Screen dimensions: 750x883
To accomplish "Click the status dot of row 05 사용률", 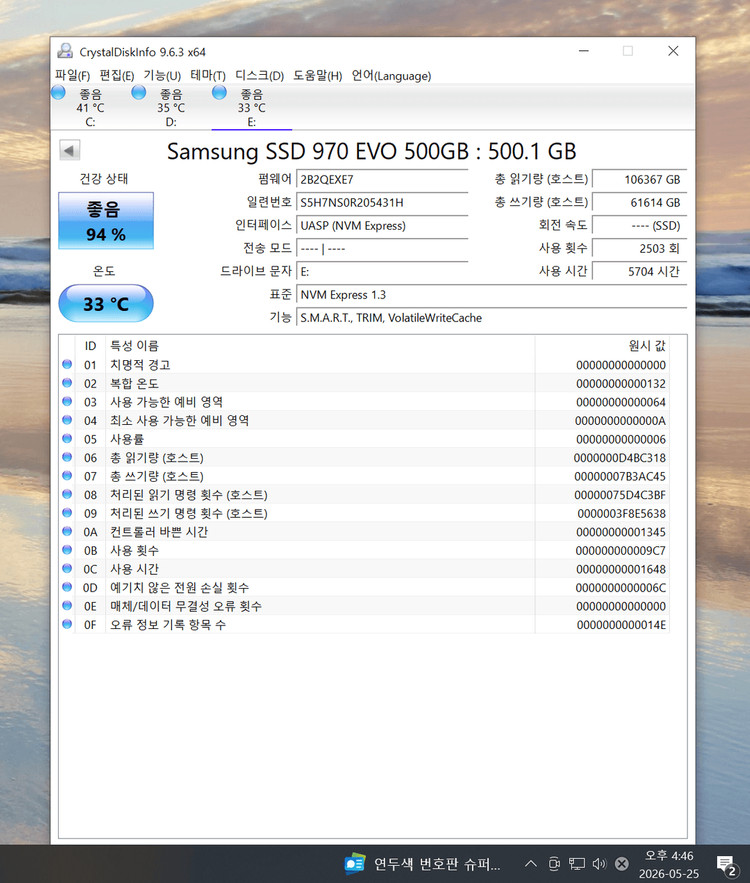I will 67,439.
